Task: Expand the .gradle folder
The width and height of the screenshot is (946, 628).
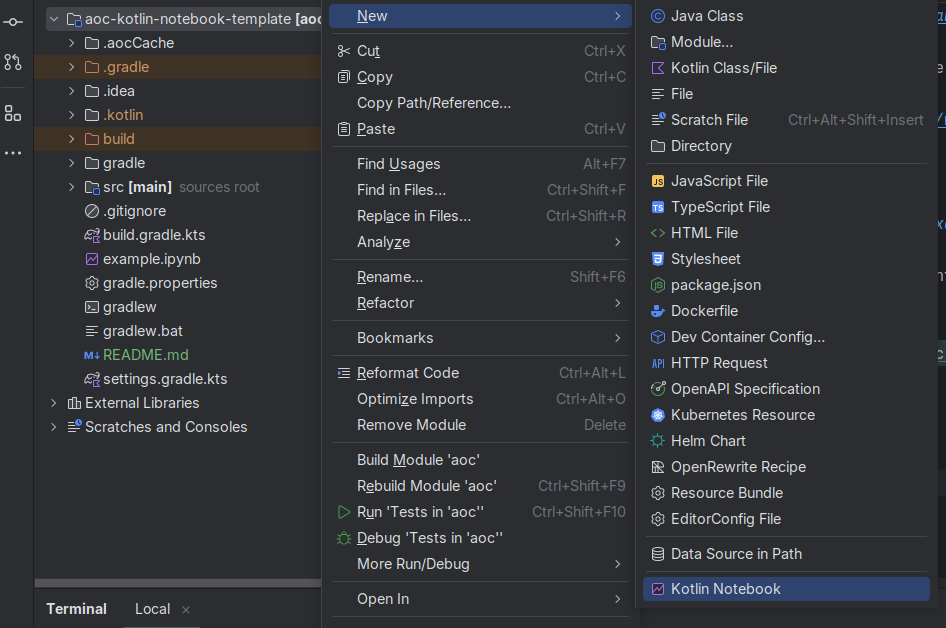Action: (x=72, y=67)
